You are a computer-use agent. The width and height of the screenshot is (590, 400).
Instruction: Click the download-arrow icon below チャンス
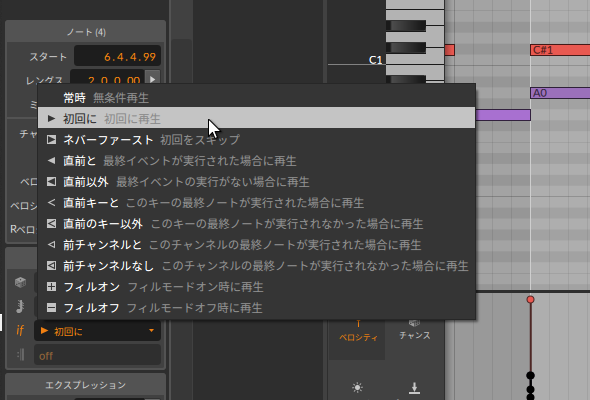[414, 388]
